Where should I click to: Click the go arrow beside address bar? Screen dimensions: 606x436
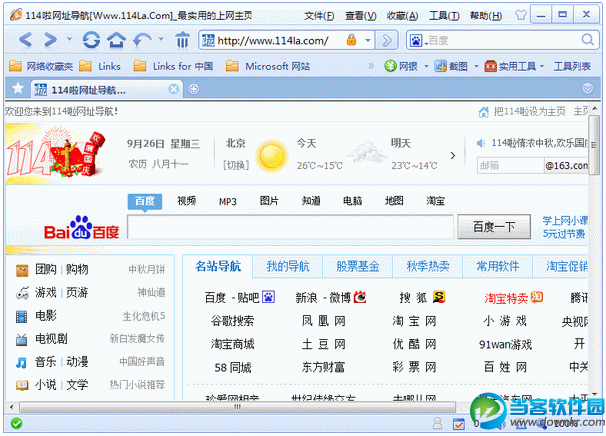pyautogui.click(x=386, y=40)
